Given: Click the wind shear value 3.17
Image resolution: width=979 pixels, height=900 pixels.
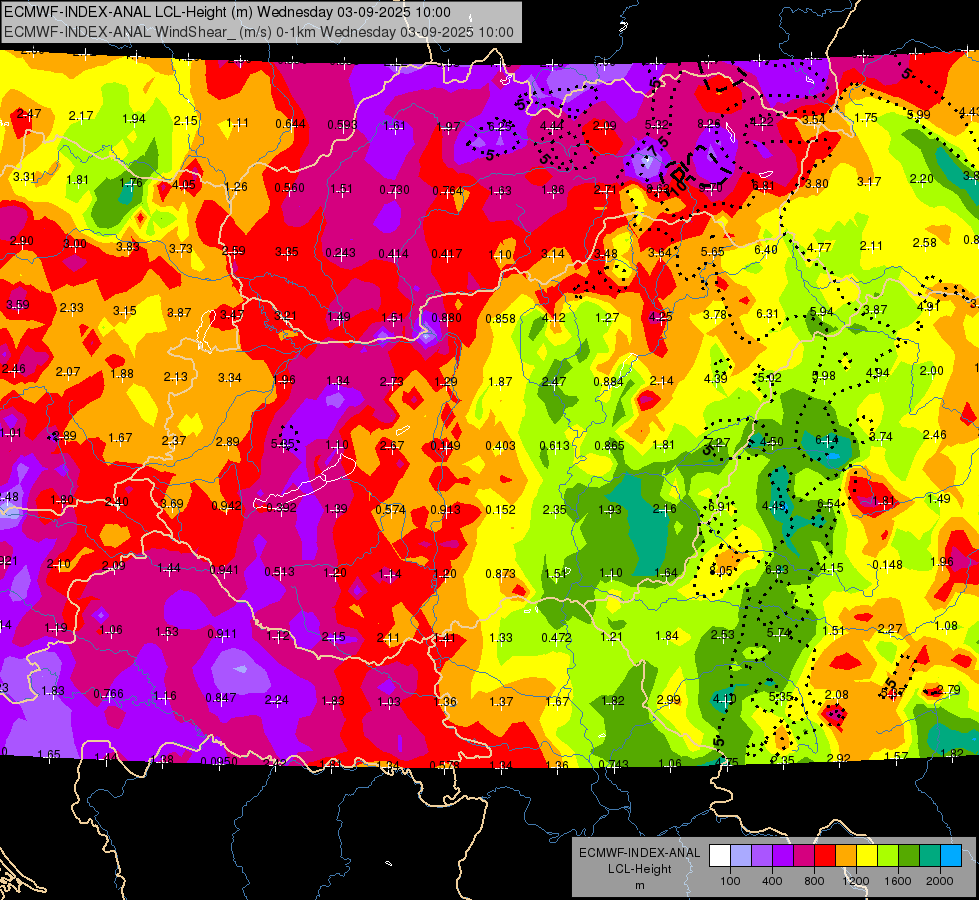Looking at the screenshot, I should (868, 182).
